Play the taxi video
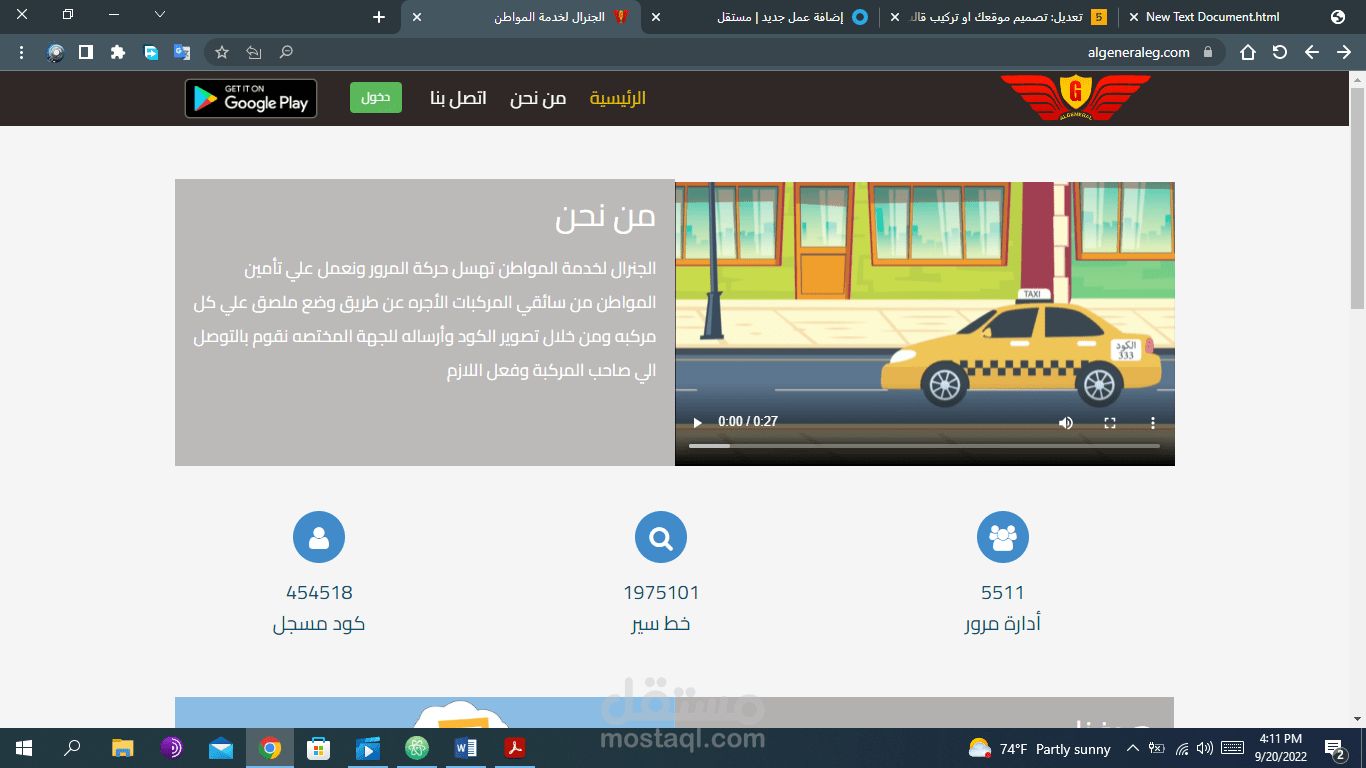The width and height of the screenshot is (1366, 768). click(698, 423)
